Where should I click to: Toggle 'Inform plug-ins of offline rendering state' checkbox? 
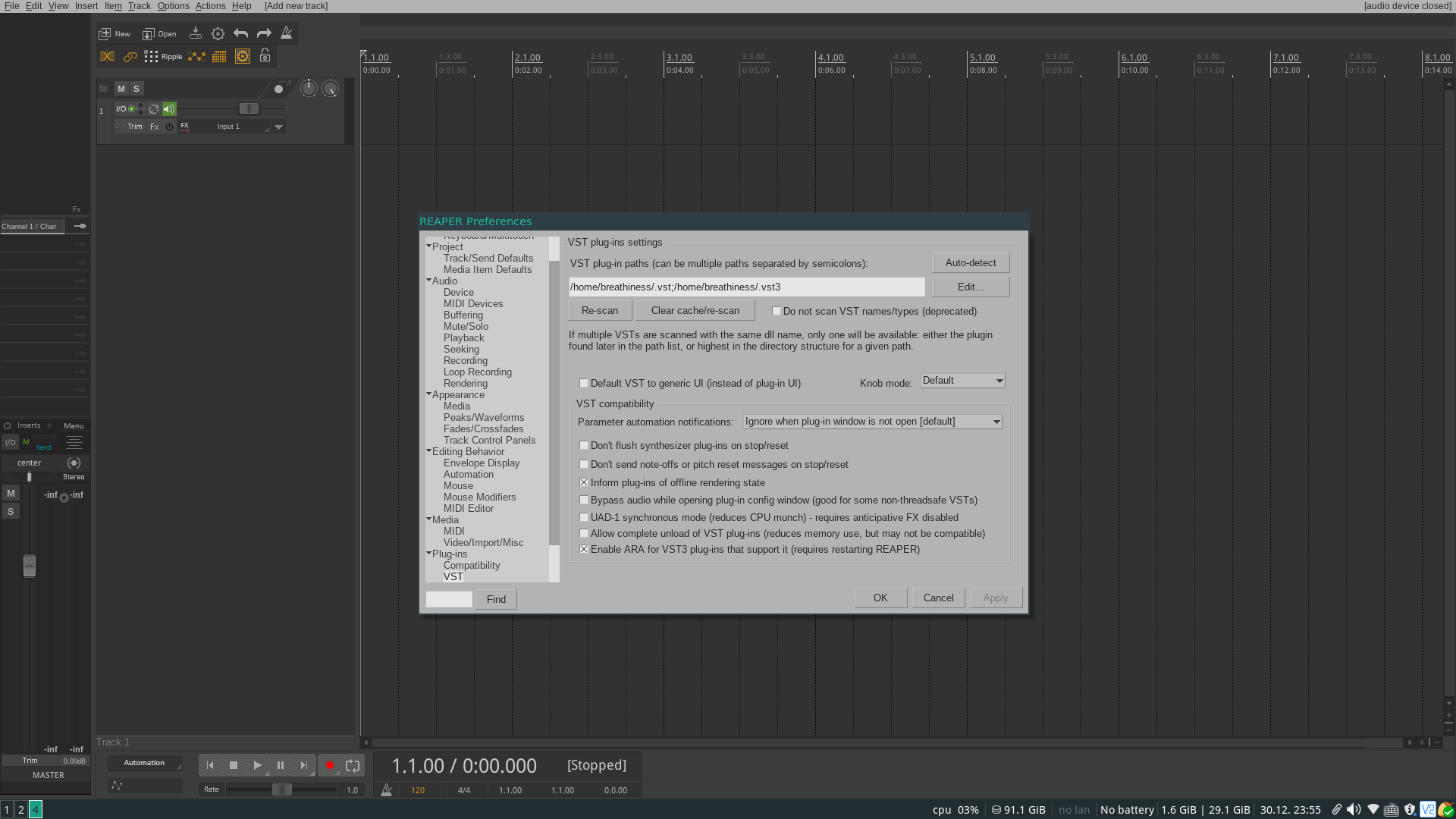coord(583,482)
